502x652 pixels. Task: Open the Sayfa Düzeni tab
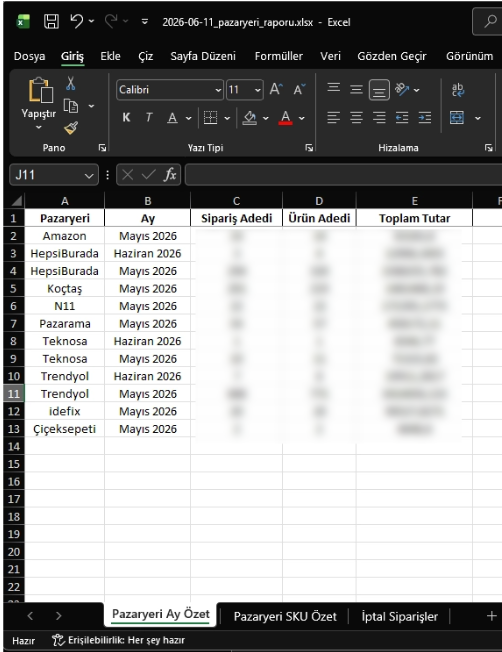click(203, 56)
